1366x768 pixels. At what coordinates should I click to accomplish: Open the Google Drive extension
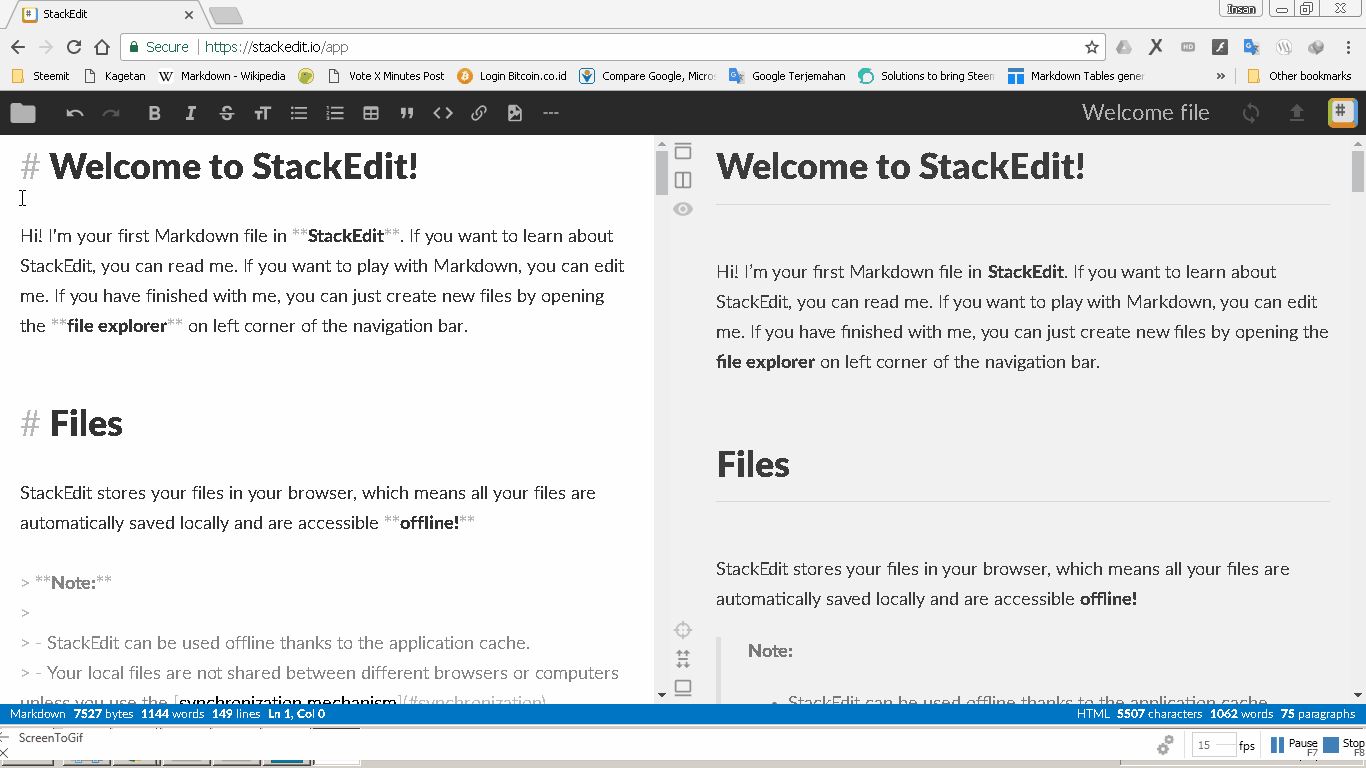click(1124, 47)
